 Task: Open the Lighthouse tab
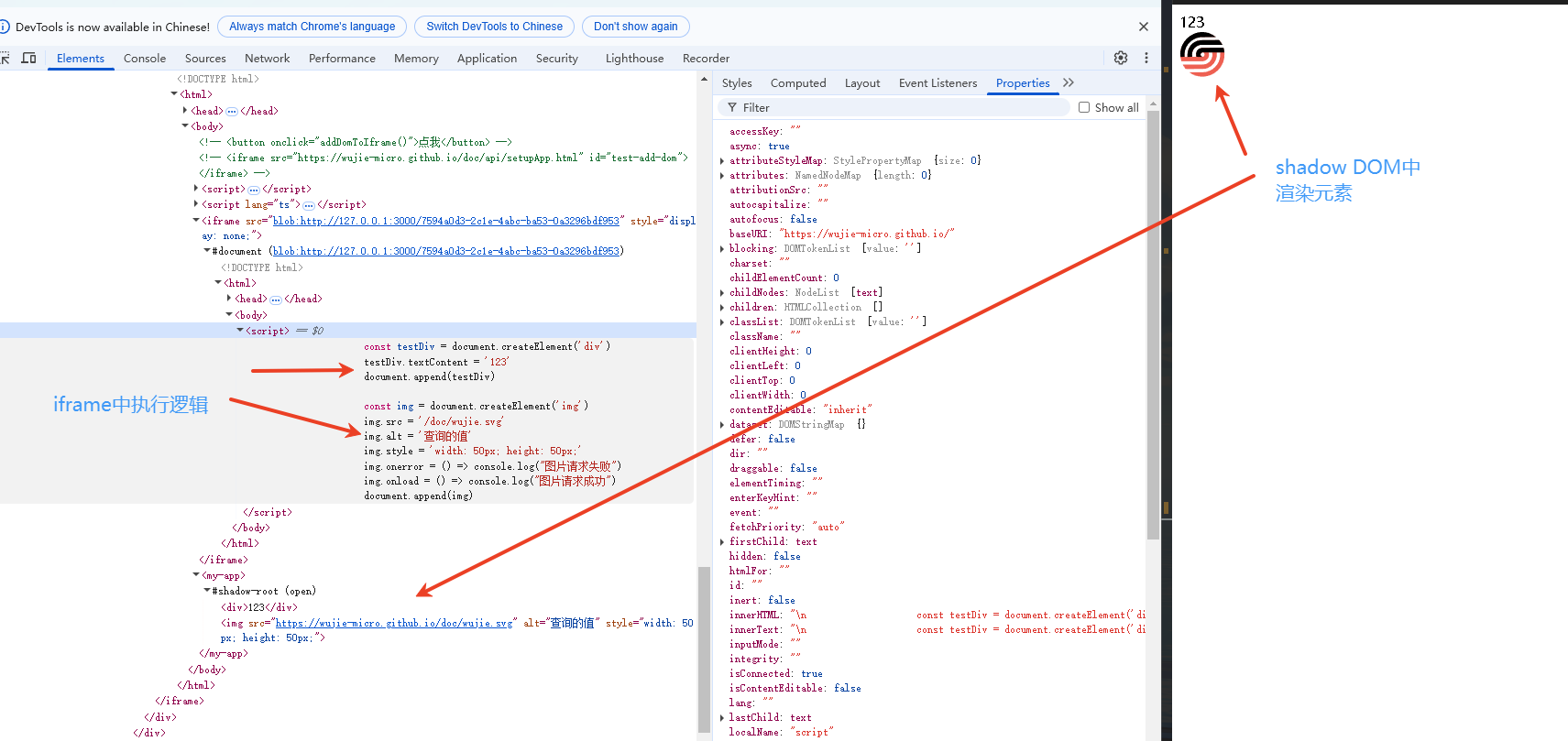click(634, 58)
